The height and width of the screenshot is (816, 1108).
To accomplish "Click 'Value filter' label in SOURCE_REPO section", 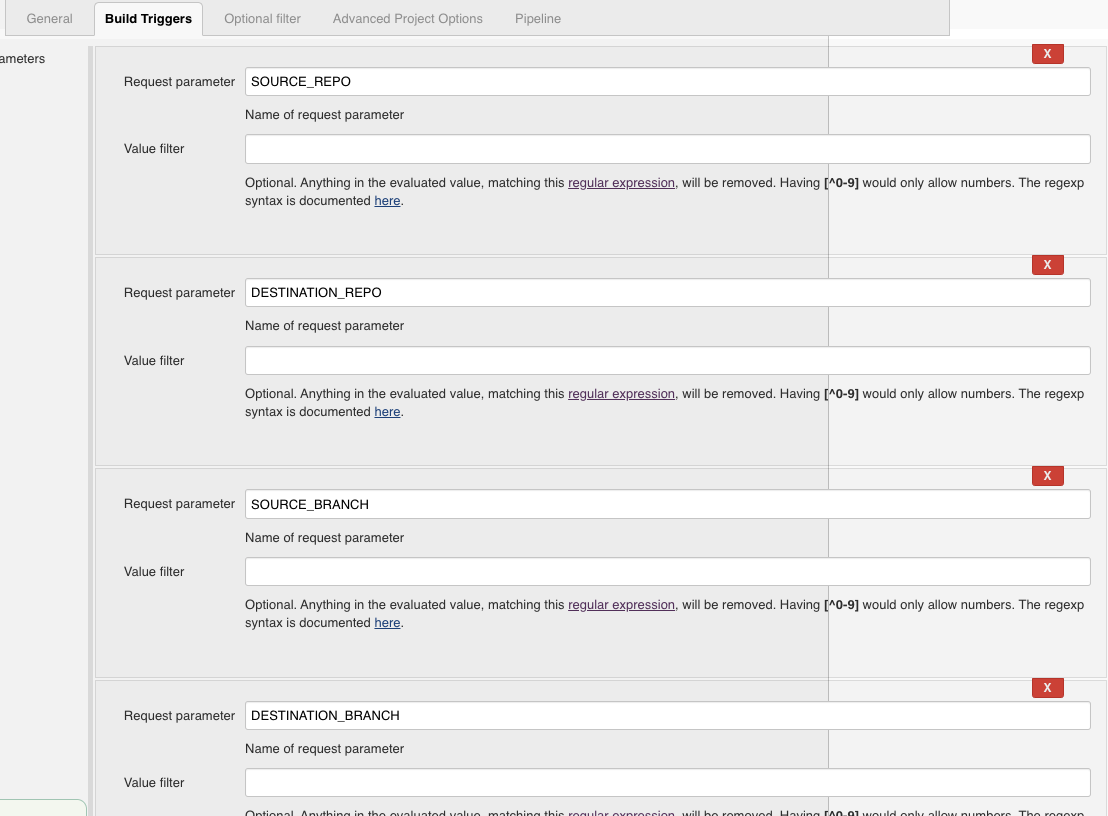I will [154, 149].
